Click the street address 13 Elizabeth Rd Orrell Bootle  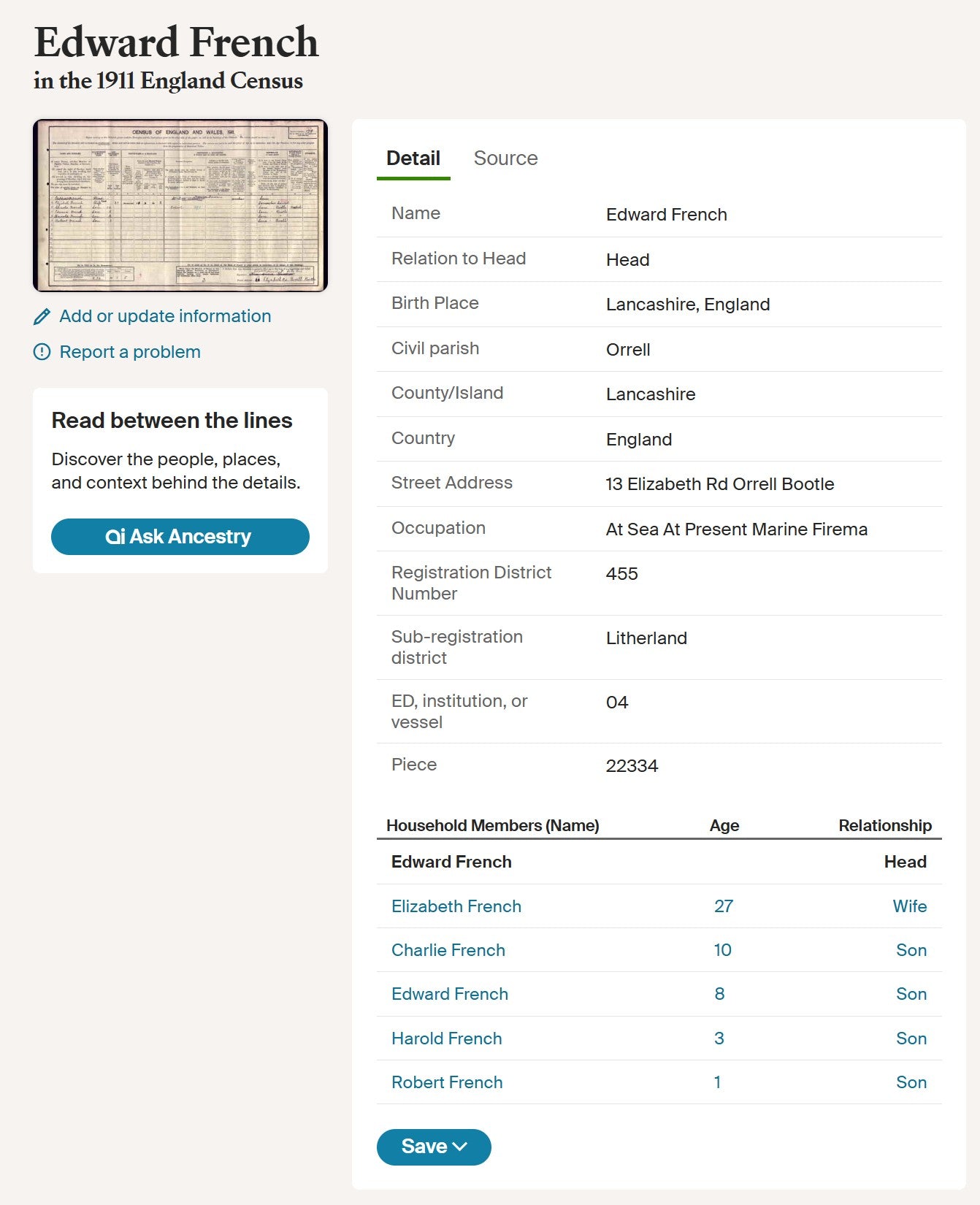[720, 484]
